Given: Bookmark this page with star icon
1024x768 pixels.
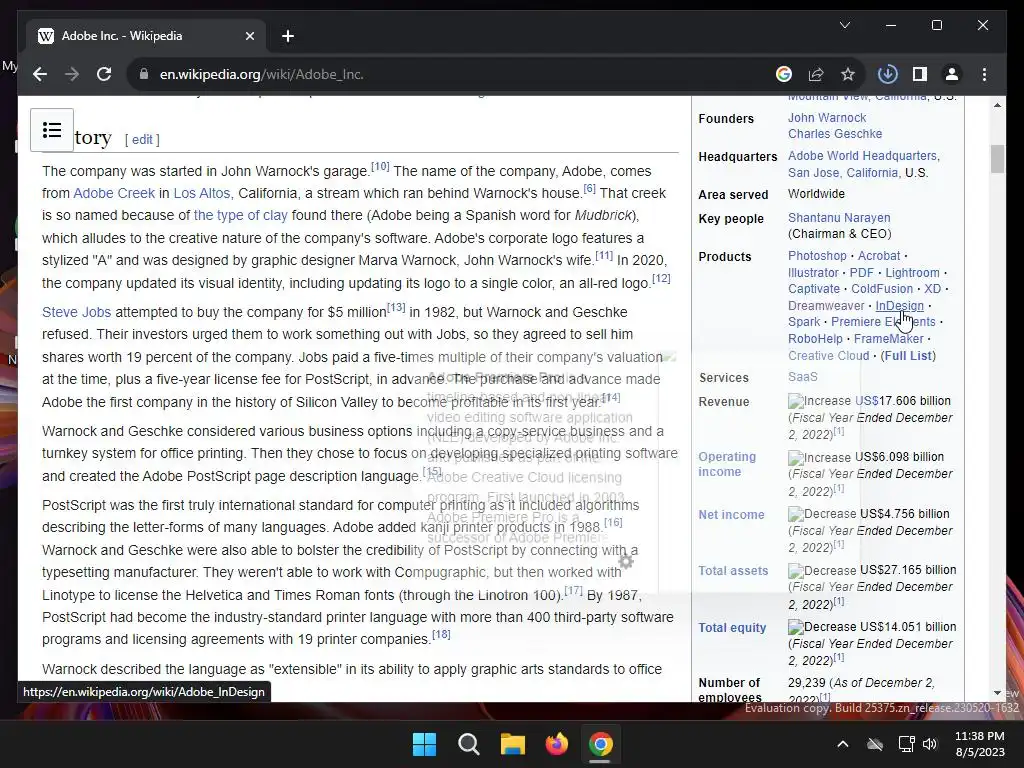Looking at the screenshot, I should pyautogui.click(x=848, y=74).
